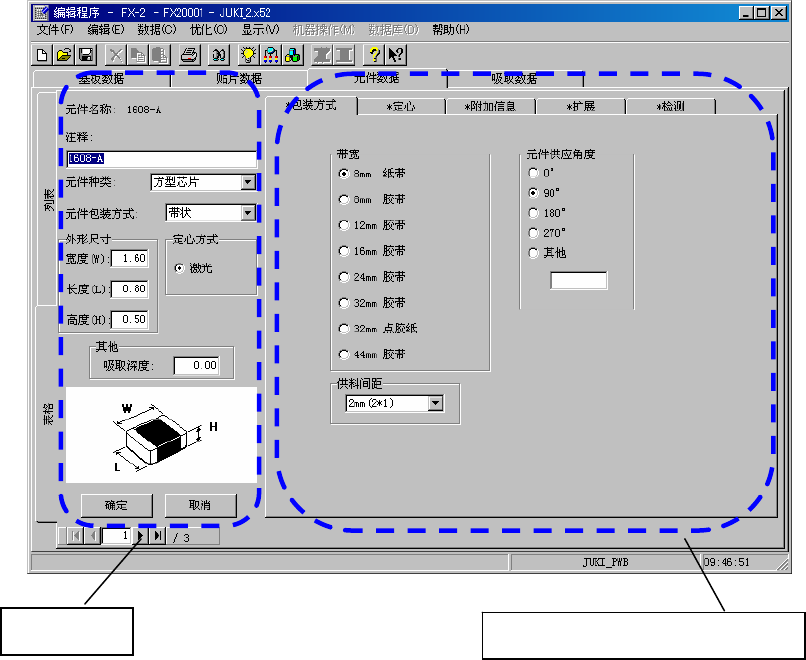Jump to the last record arrow
The width and height of the screenshot is (806, 660).
pyautogui.click(x=158, y=536)
